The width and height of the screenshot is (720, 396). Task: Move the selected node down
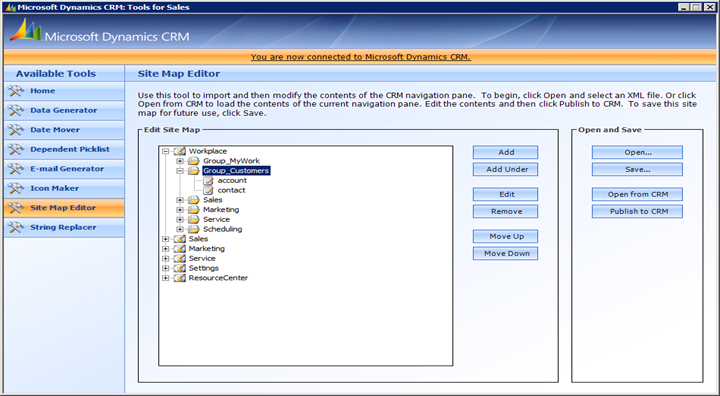pyautogui.click(x=506, y=253)
